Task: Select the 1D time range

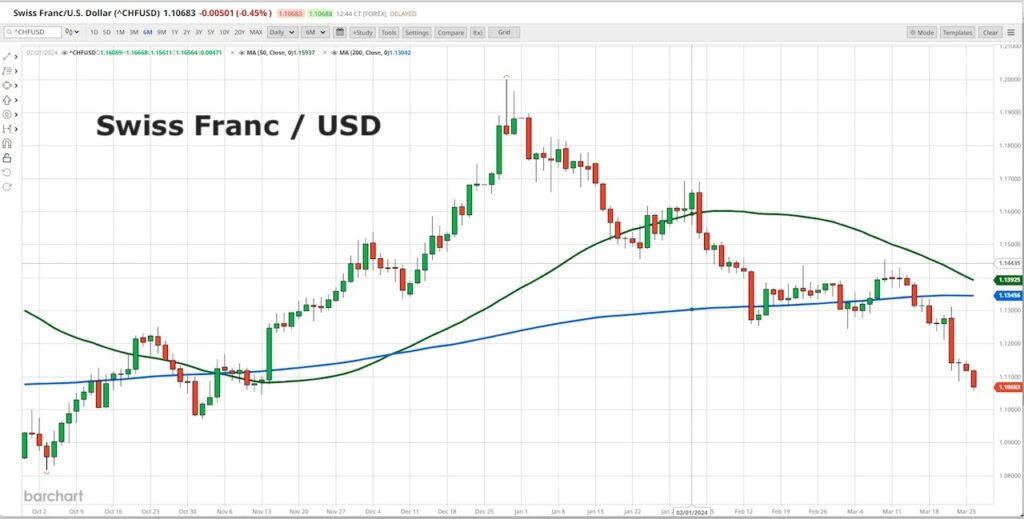Action: pos(94,32)
